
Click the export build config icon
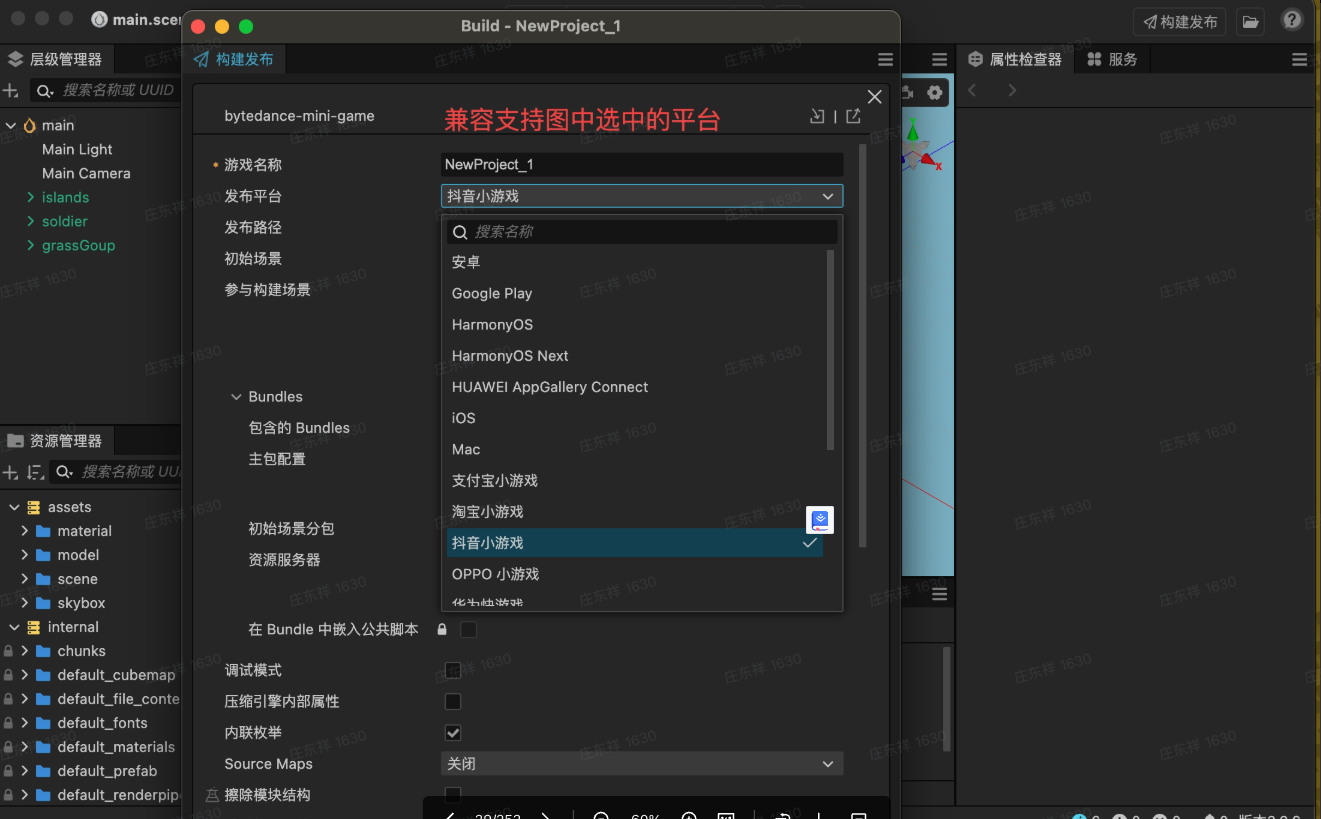(853, 116)
